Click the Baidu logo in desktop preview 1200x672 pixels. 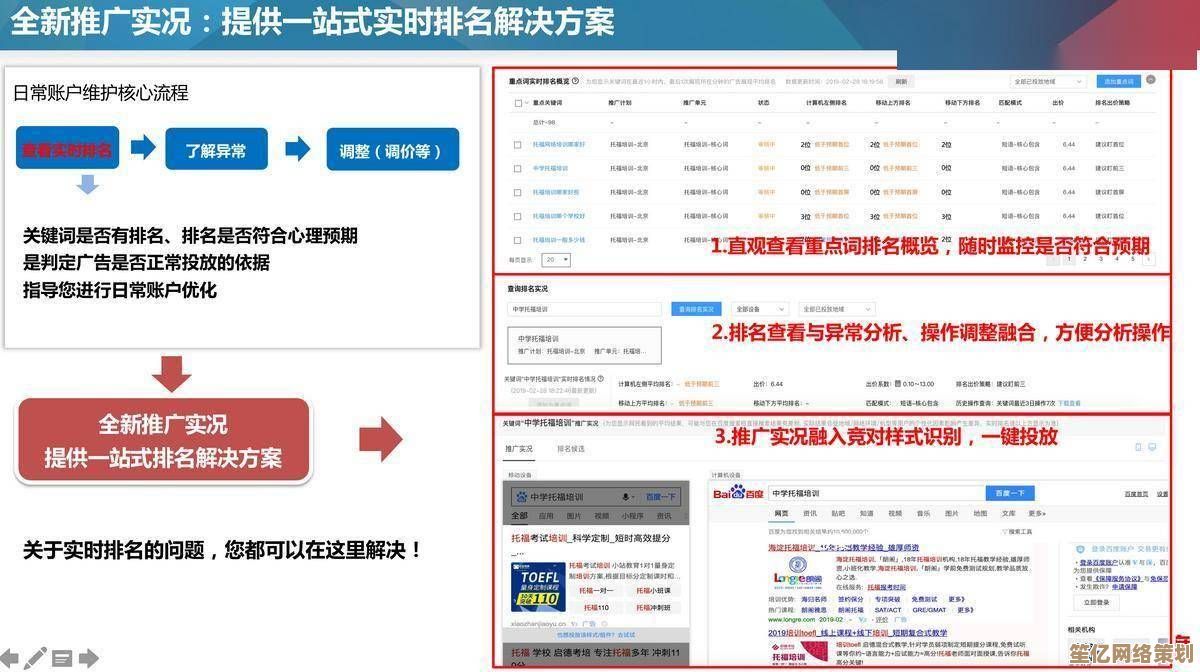(737, 493)
